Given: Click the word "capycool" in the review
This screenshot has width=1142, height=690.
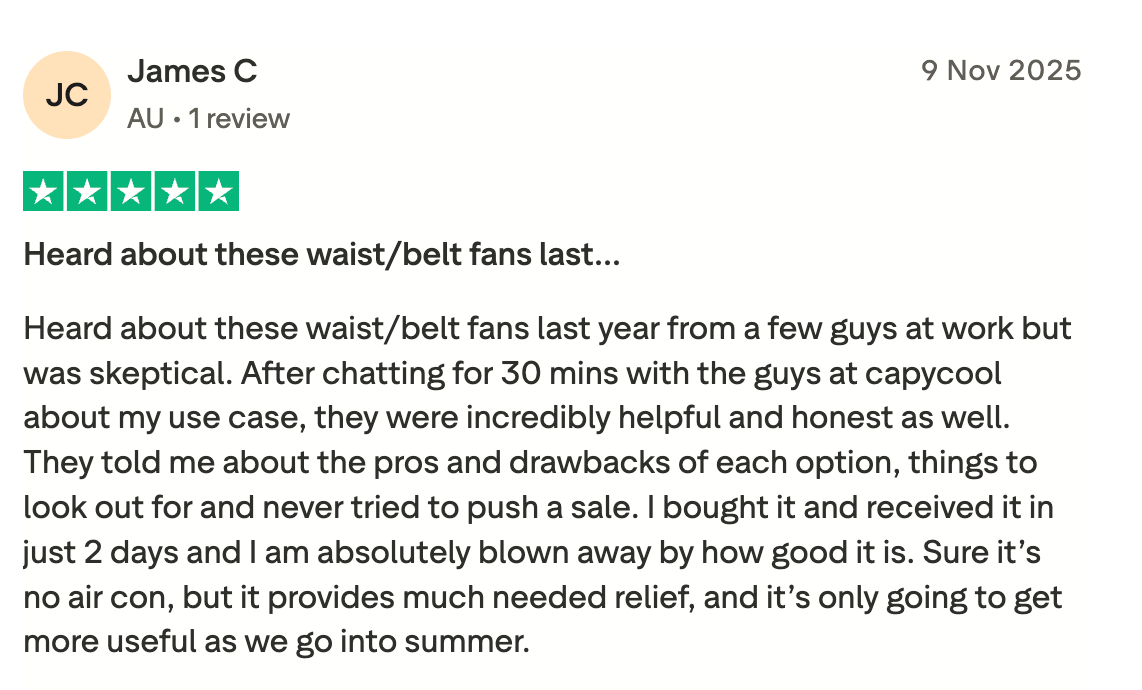Looking at the screenshot, I should pyautogui.click(x=934, y=373).
